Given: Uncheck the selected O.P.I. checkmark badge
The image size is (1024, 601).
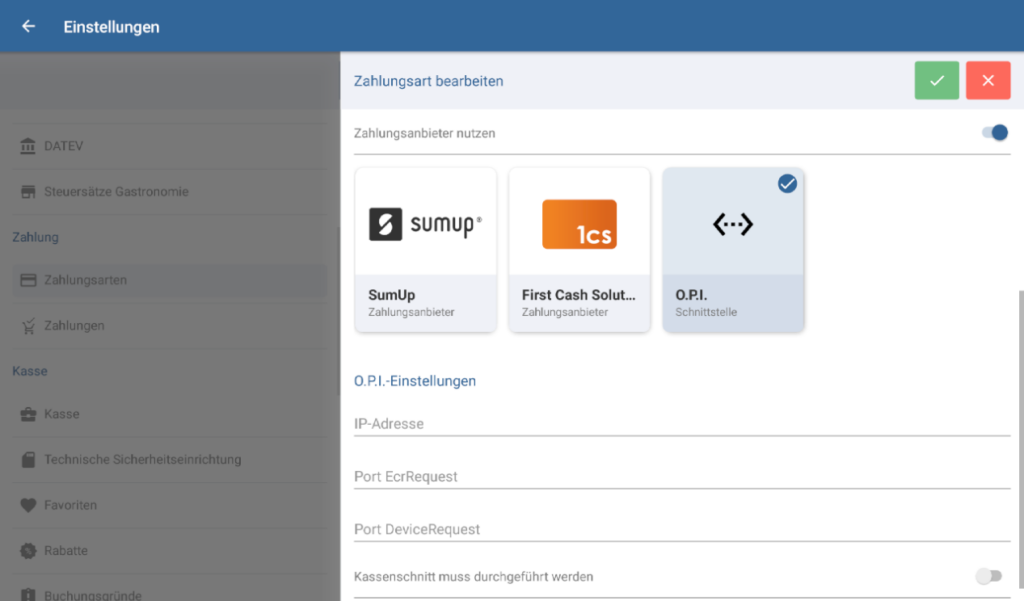Looking at the screenshot, I should coord(787,184).
